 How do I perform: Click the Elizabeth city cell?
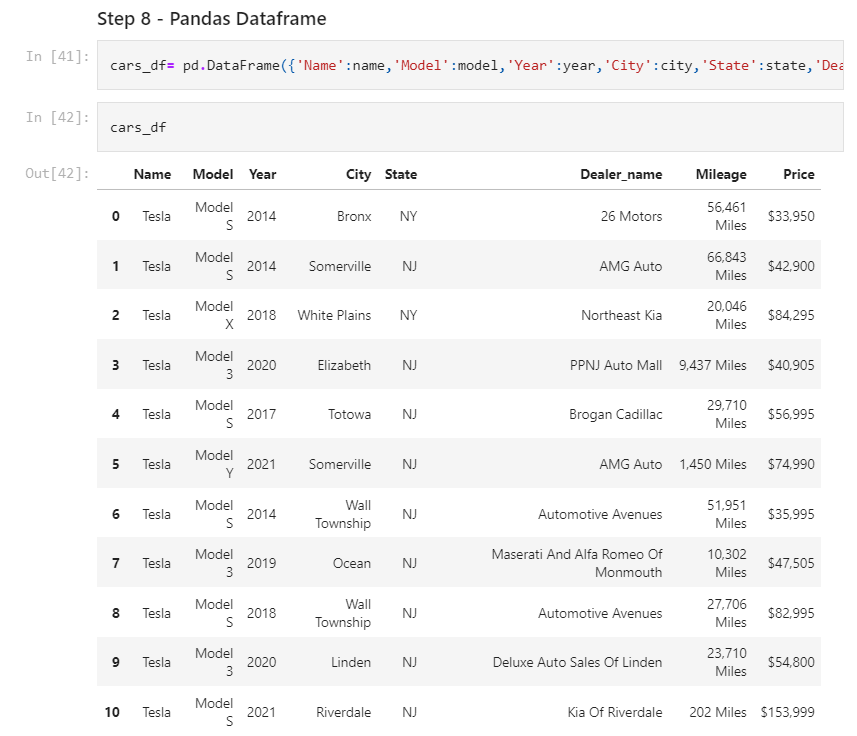[344, 365]
